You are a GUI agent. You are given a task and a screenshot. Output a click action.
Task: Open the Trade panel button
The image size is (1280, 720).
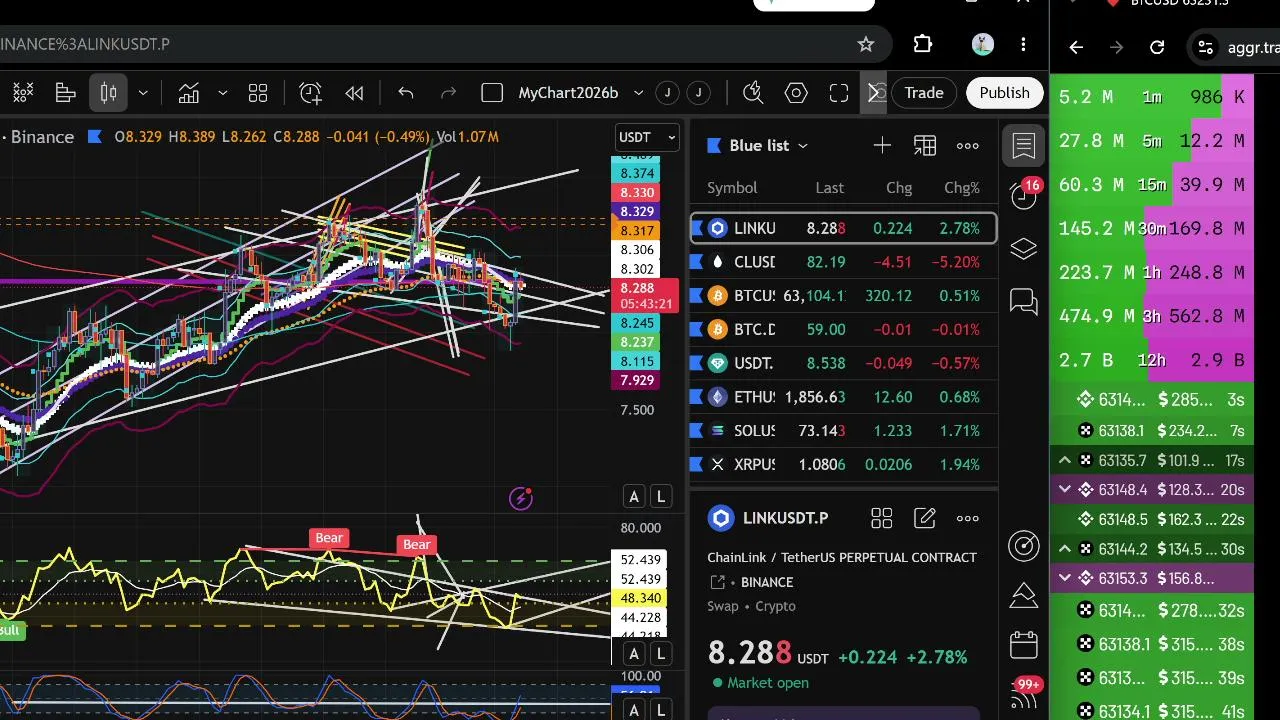tap(924, 93)
